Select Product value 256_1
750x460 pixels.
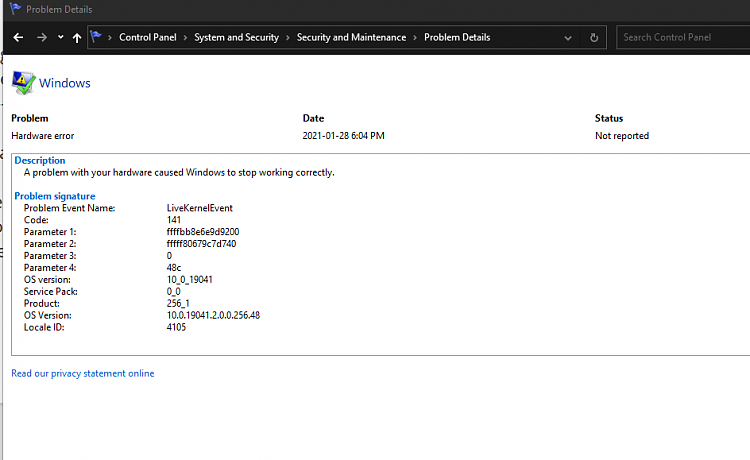[x=178, y=304]
